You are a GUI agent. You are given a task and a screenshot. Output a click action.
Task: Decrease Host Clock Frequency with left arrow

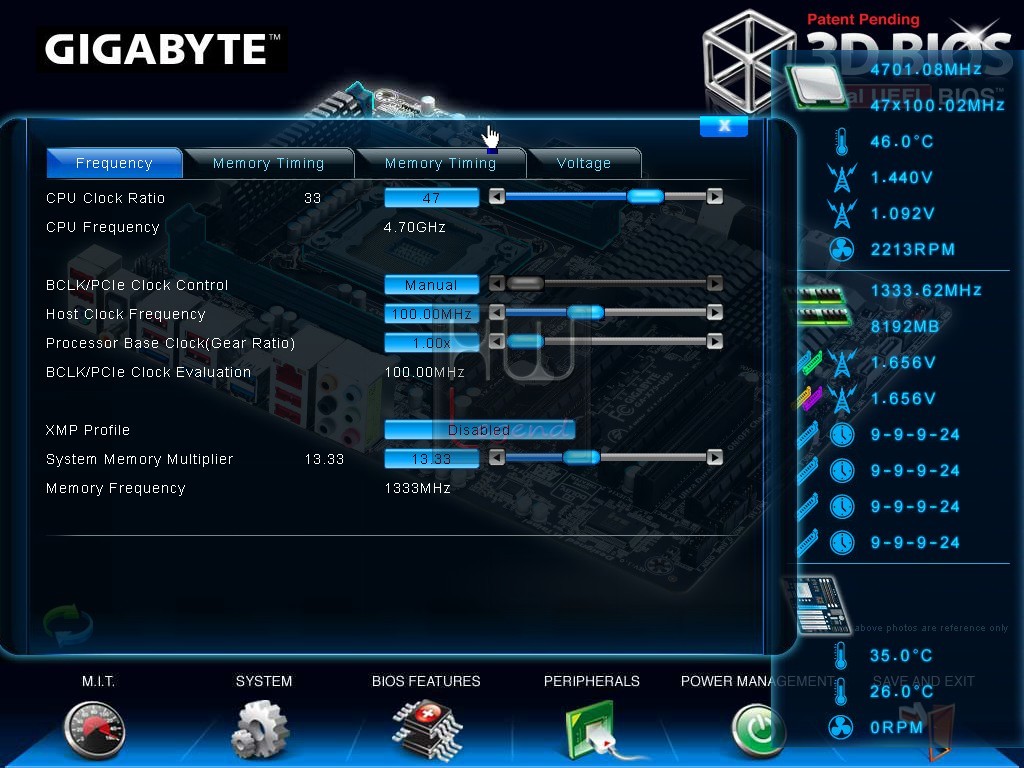coord(497,313)
